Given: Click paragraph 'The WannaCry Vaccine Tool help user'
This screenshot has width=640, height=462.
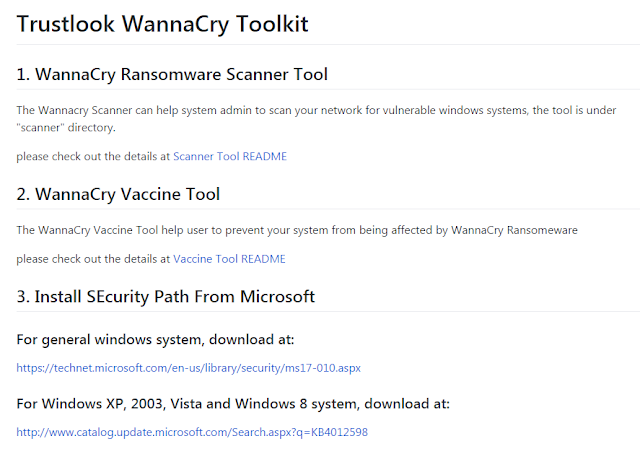Looking at the screenshot, I should [x=297, y=230].
